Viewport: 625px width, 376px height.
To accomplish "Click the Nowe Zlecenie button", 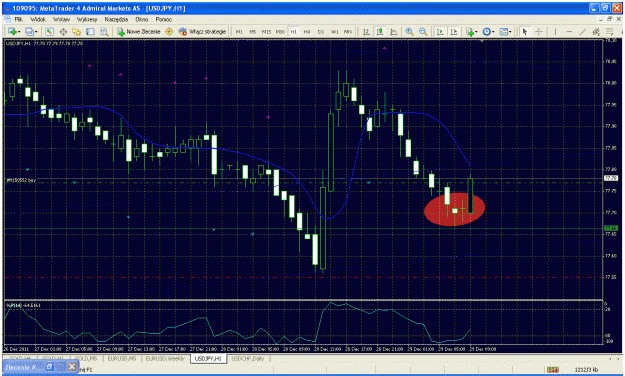I will coord(139,31).
